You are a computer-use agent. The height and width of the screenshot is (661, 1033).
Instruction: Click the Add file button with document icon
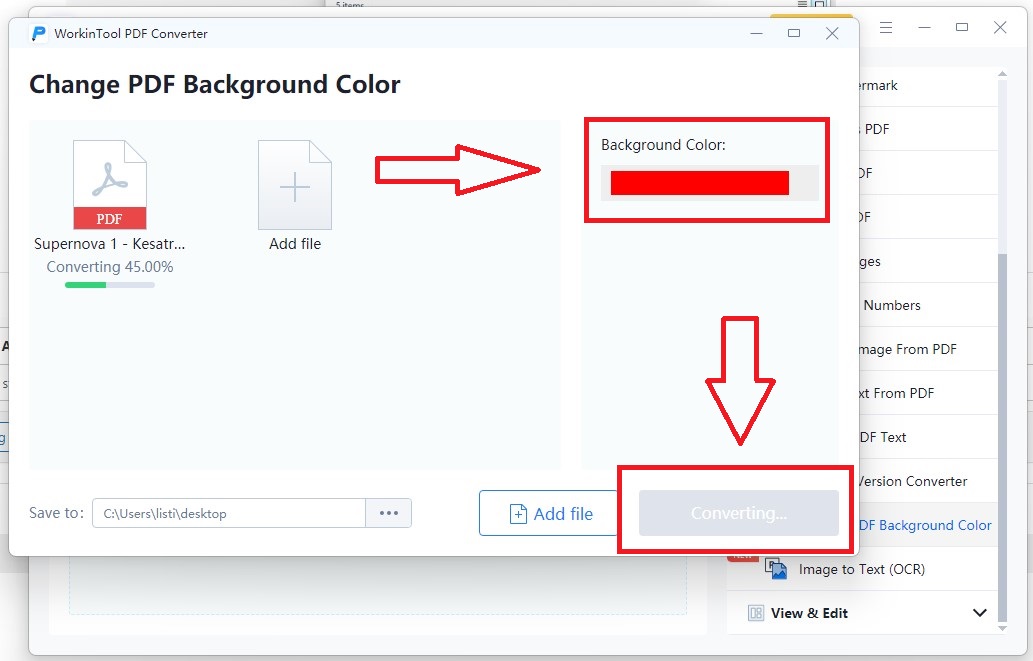[551, 513]
